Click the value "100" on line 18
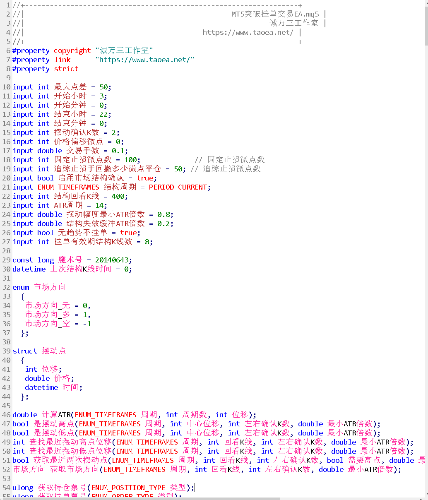This screenshot has height=500, width=428. [131, 160]
